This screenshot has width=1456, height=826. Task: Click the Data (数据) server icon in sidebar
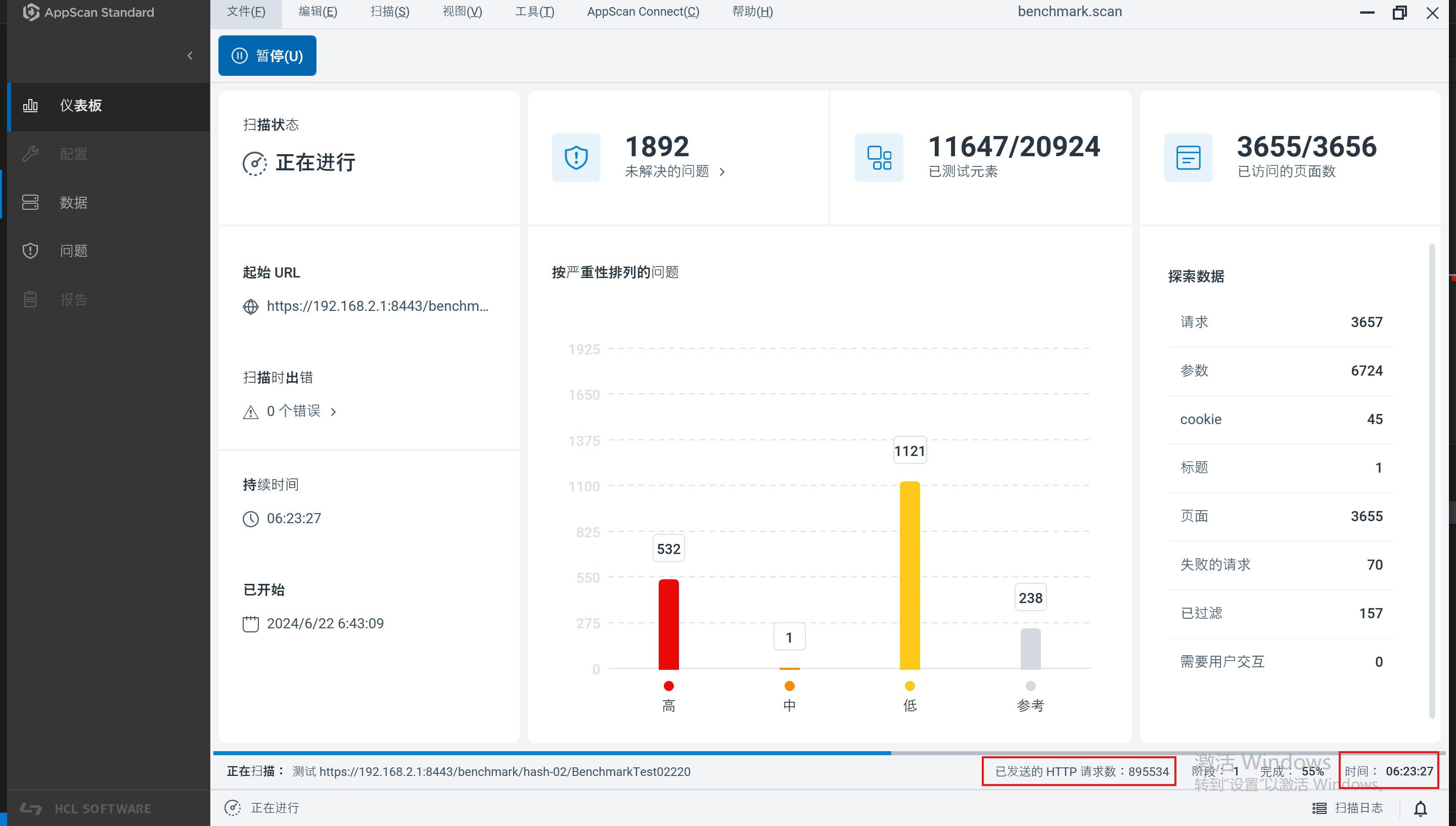coord(30,203)
